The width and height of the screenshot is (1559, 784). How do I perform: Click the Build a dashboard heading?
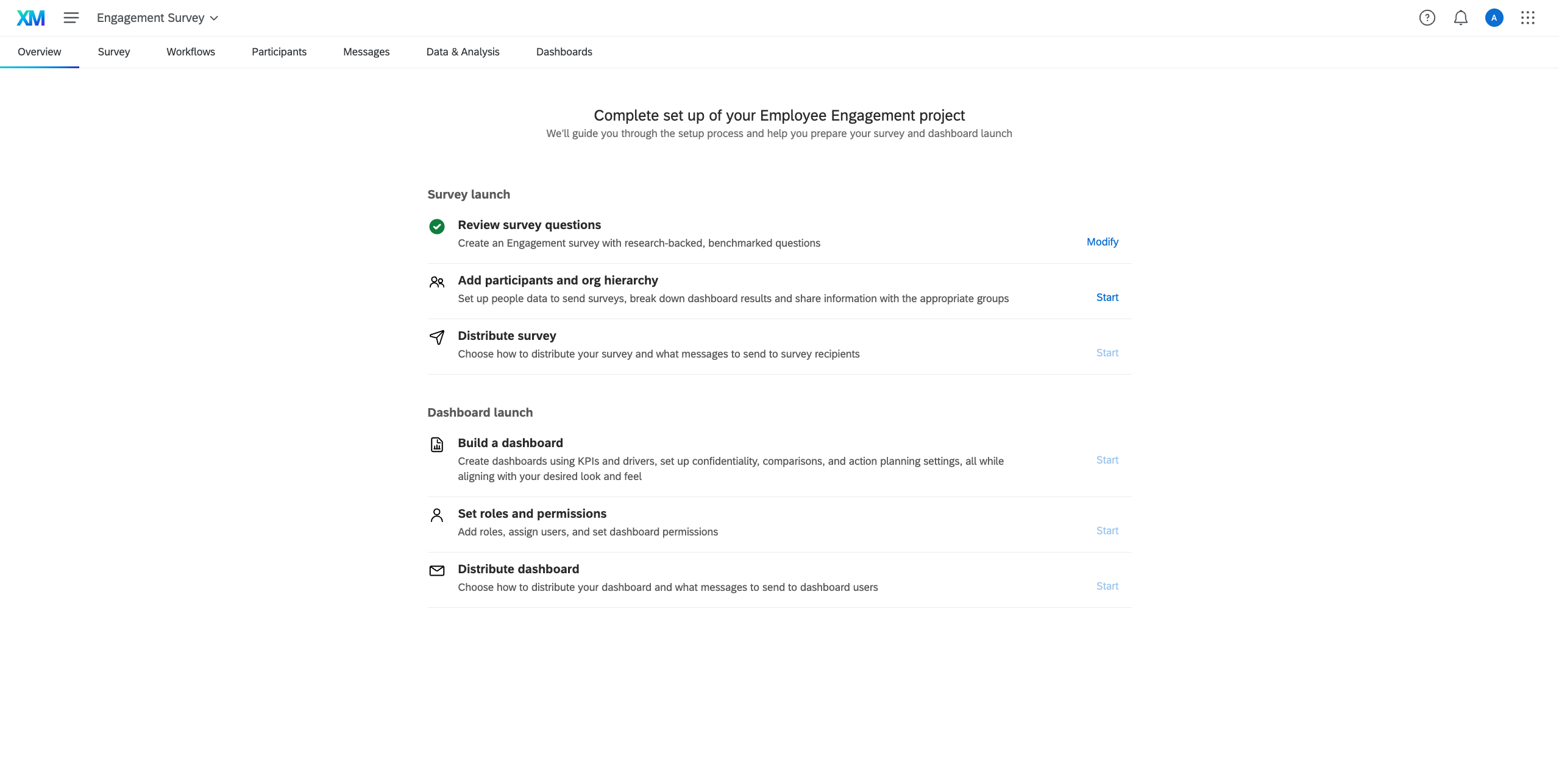click(x=510, y=443)
